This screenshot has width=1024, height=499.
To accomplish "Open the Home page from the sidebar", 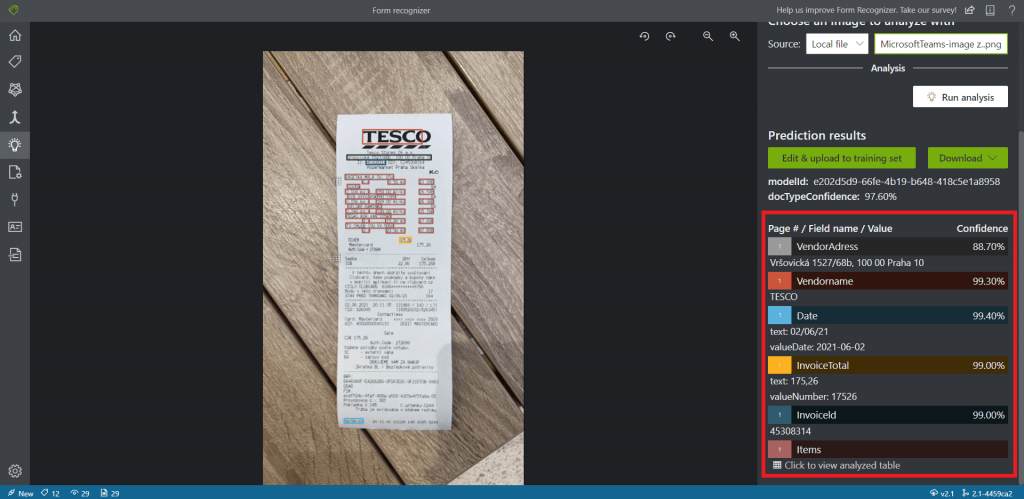I will pos(15,35).
